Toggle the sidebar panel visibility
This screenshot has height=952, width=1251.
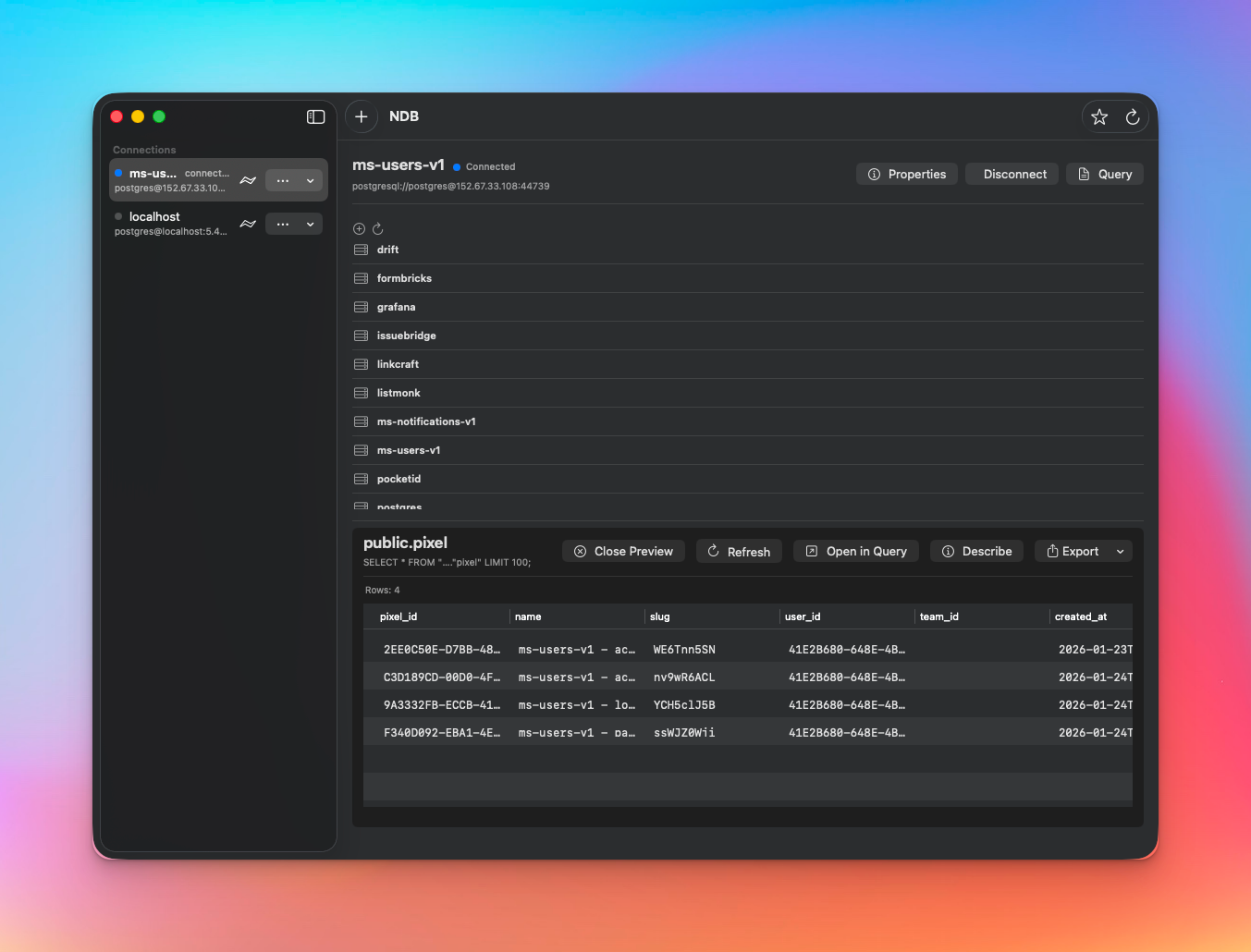(x=315, y=116)
